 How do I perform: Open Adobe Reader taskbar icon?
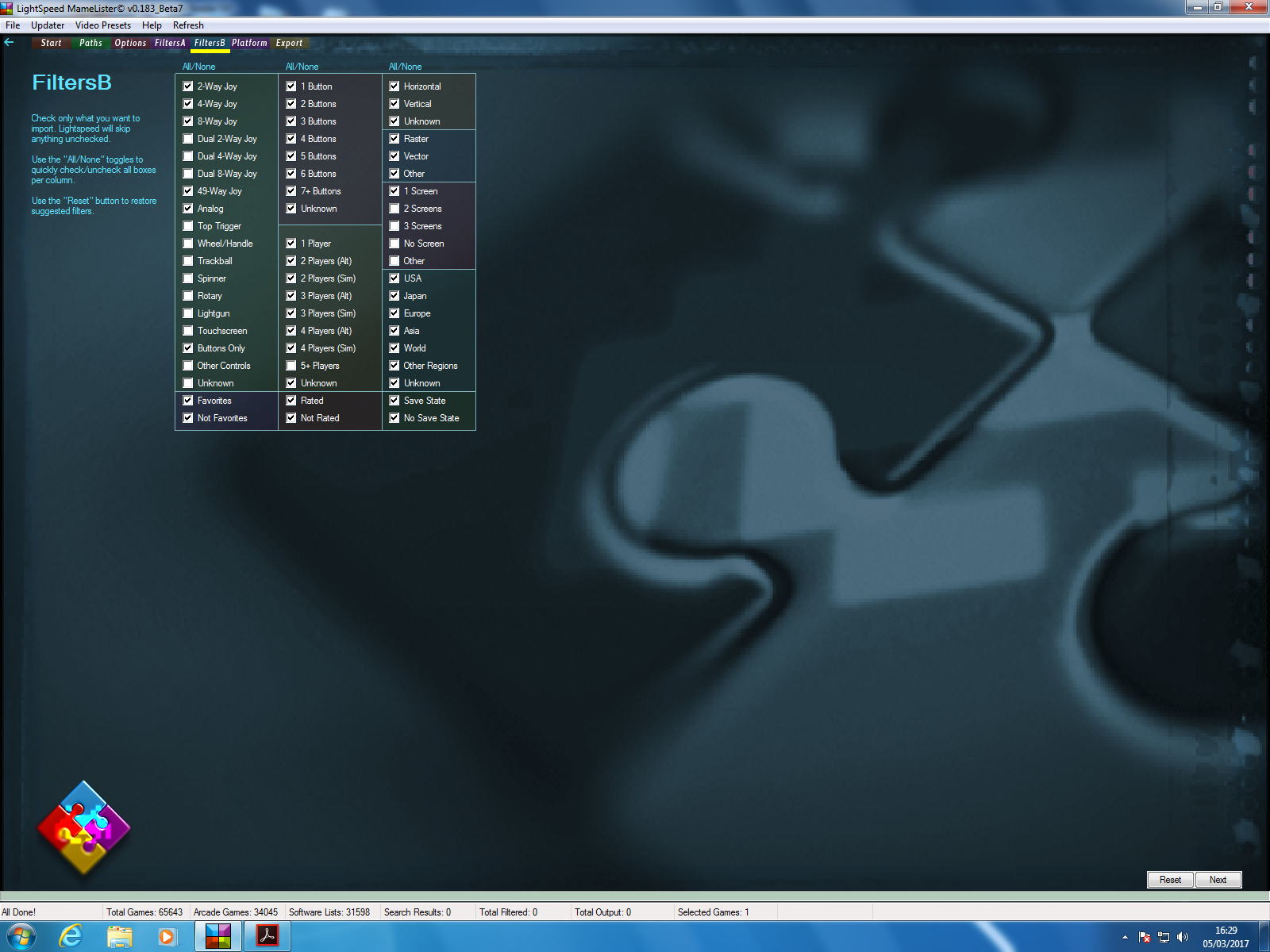pyautogui.click(x=267, y=937)
